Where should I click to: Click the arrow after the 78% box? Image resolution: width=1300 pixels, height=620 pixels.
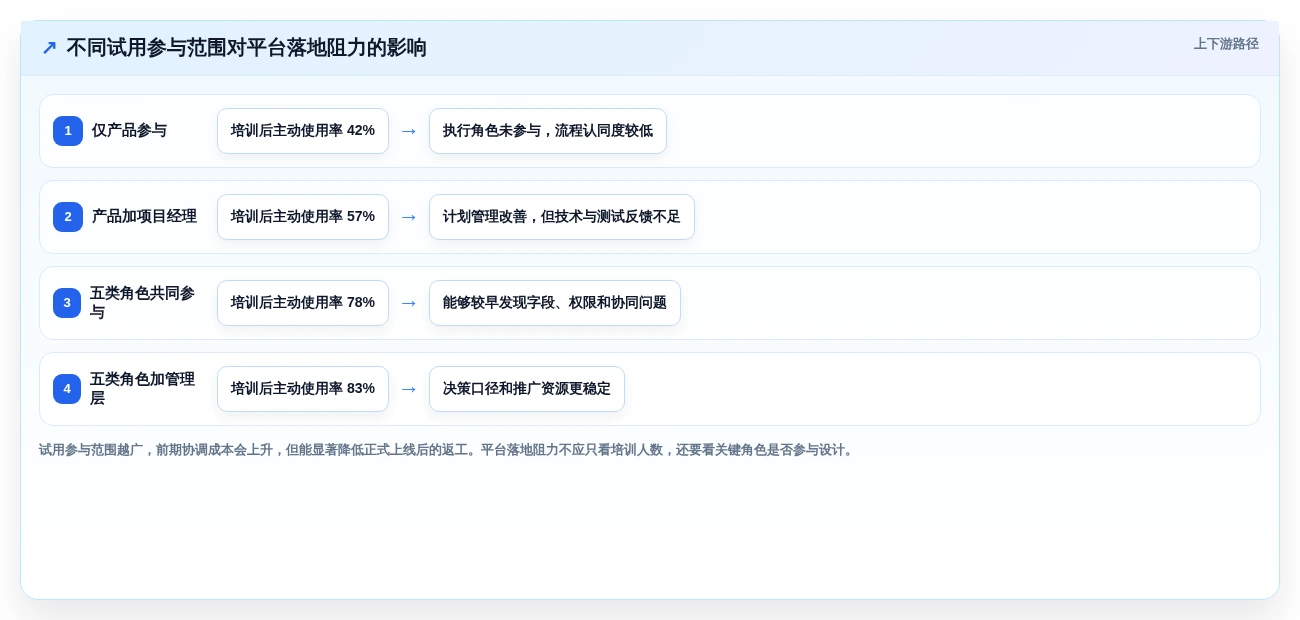point(409,303)
